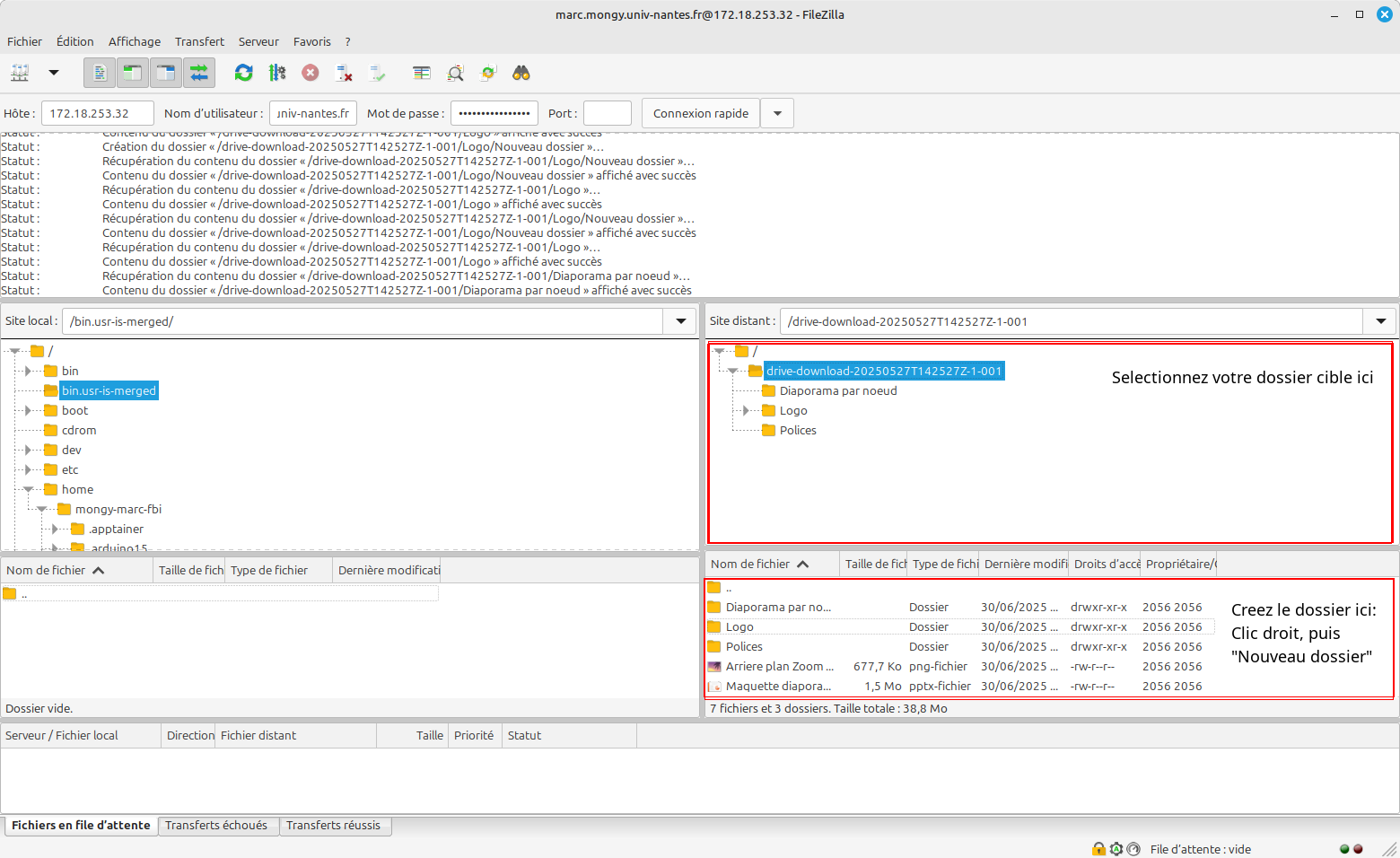Enable directory comparison with binoculars icon
1400x858 pixels.
[521, 73]
